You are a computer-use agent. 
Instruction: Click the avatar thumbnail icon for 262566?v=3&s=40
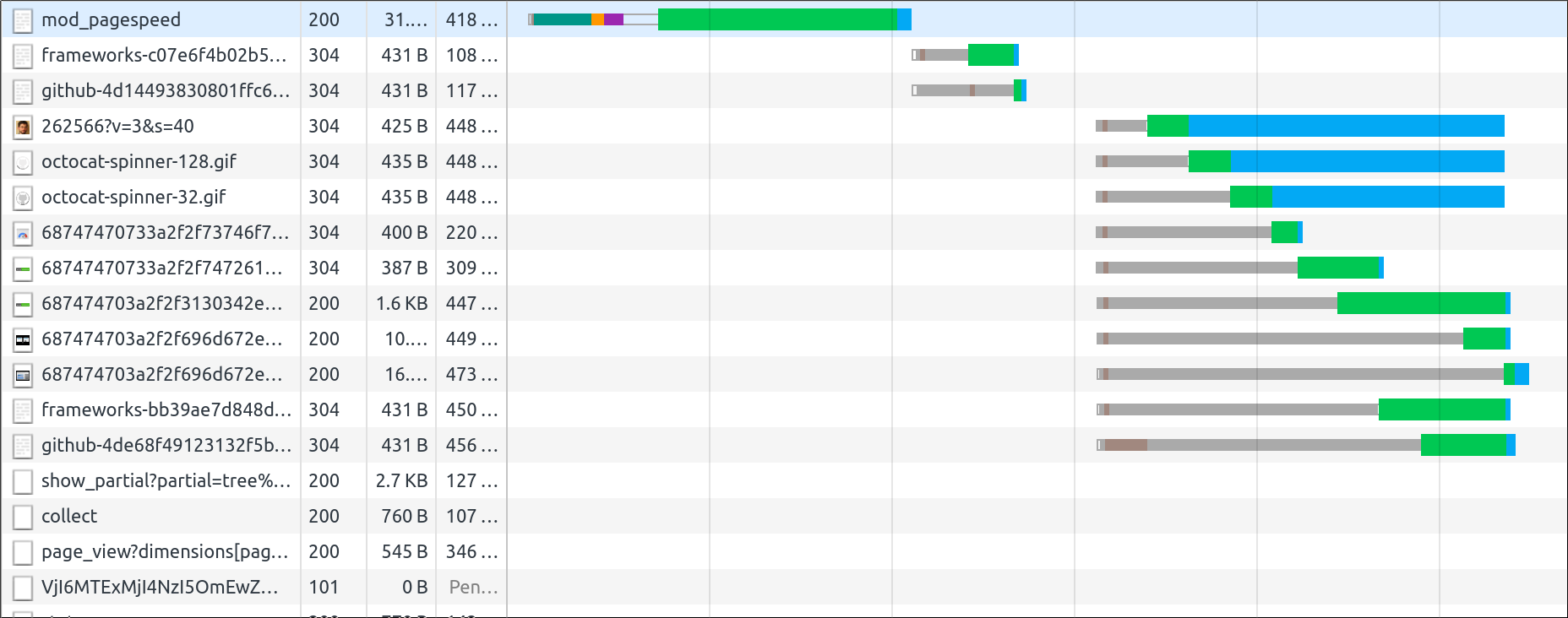(23, 127)
